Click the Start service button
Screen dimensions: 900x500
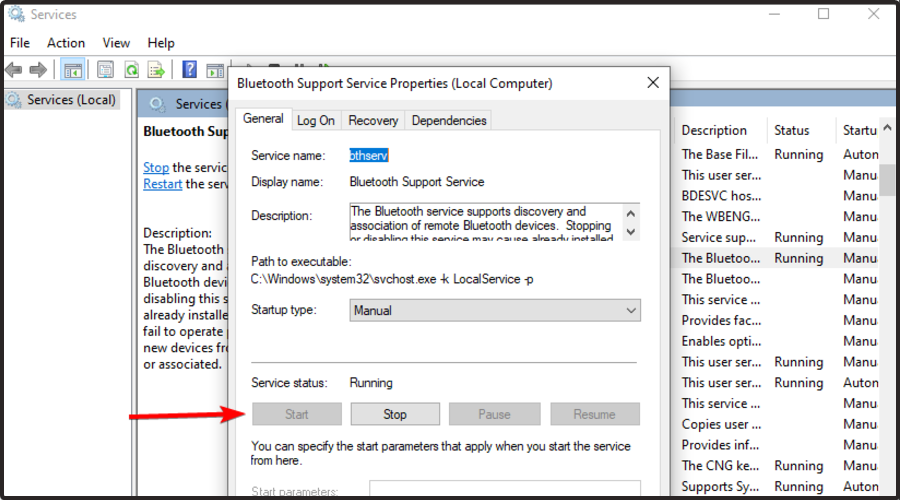pos(297,414)
